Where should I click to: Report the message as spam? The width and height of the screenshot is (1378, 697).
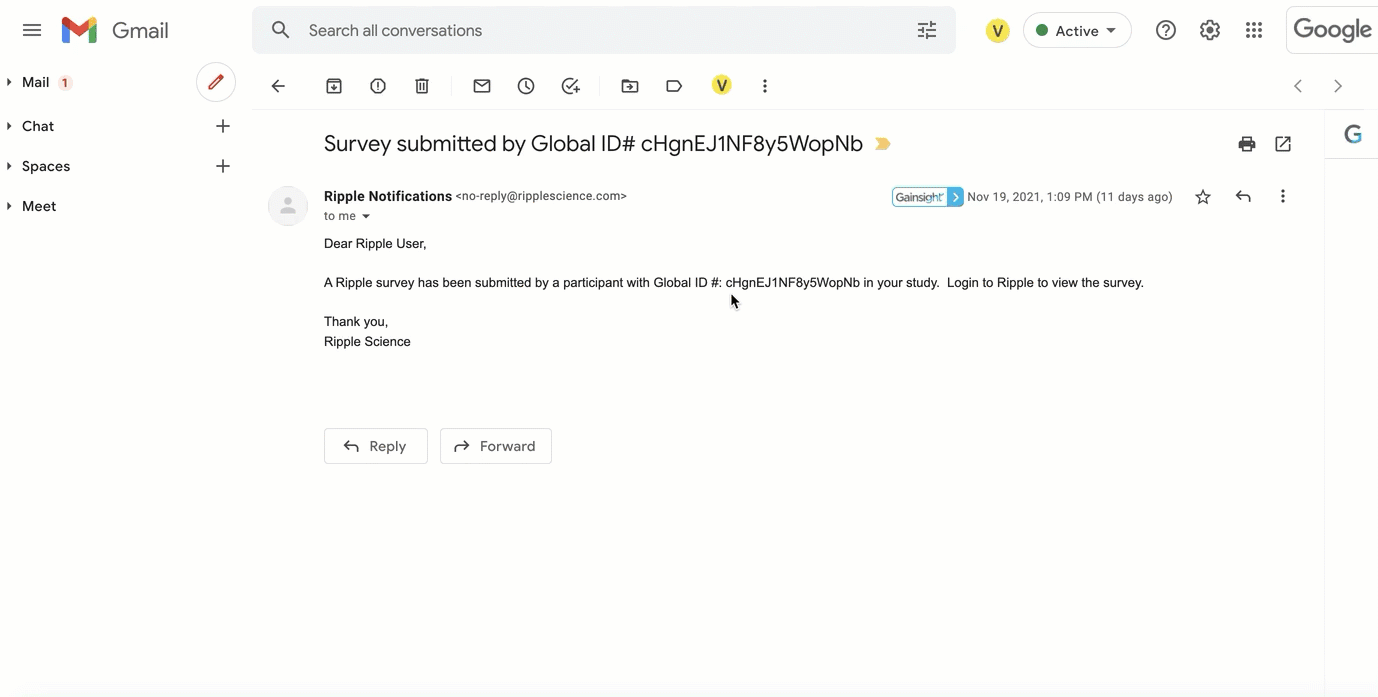click(x=378, y=86)
